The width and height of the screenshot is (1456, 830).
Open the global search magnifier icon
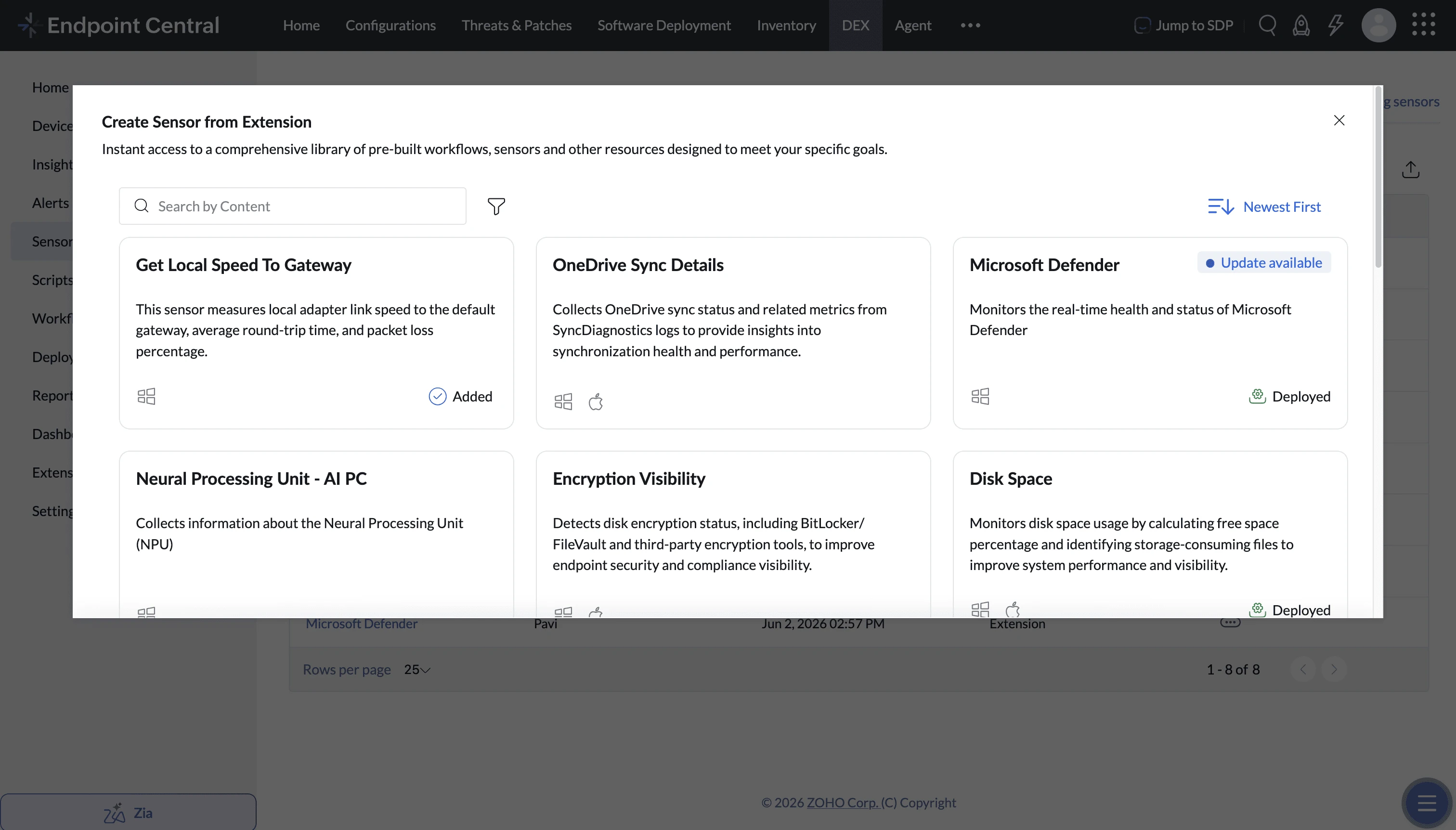[1267, 25]
